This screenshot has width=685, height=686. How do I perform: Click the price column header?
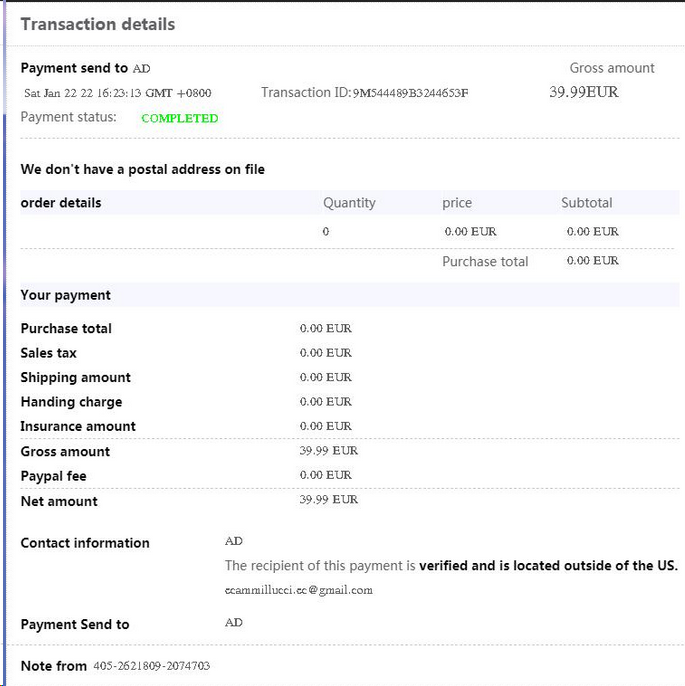point(457,203)
